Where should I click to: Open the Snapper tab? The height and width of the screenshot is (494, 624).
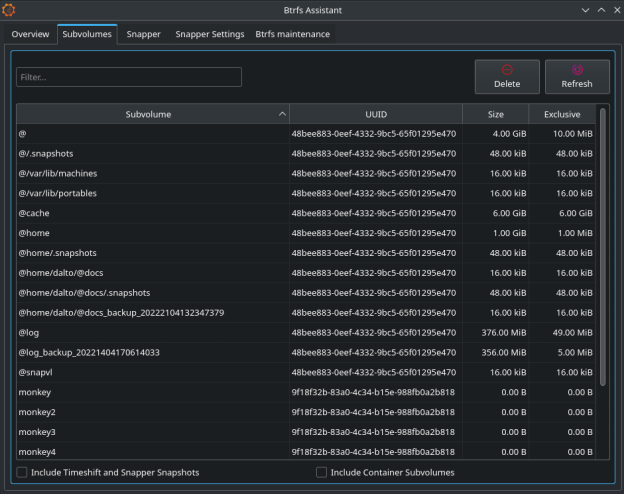(x=144, y=34)
